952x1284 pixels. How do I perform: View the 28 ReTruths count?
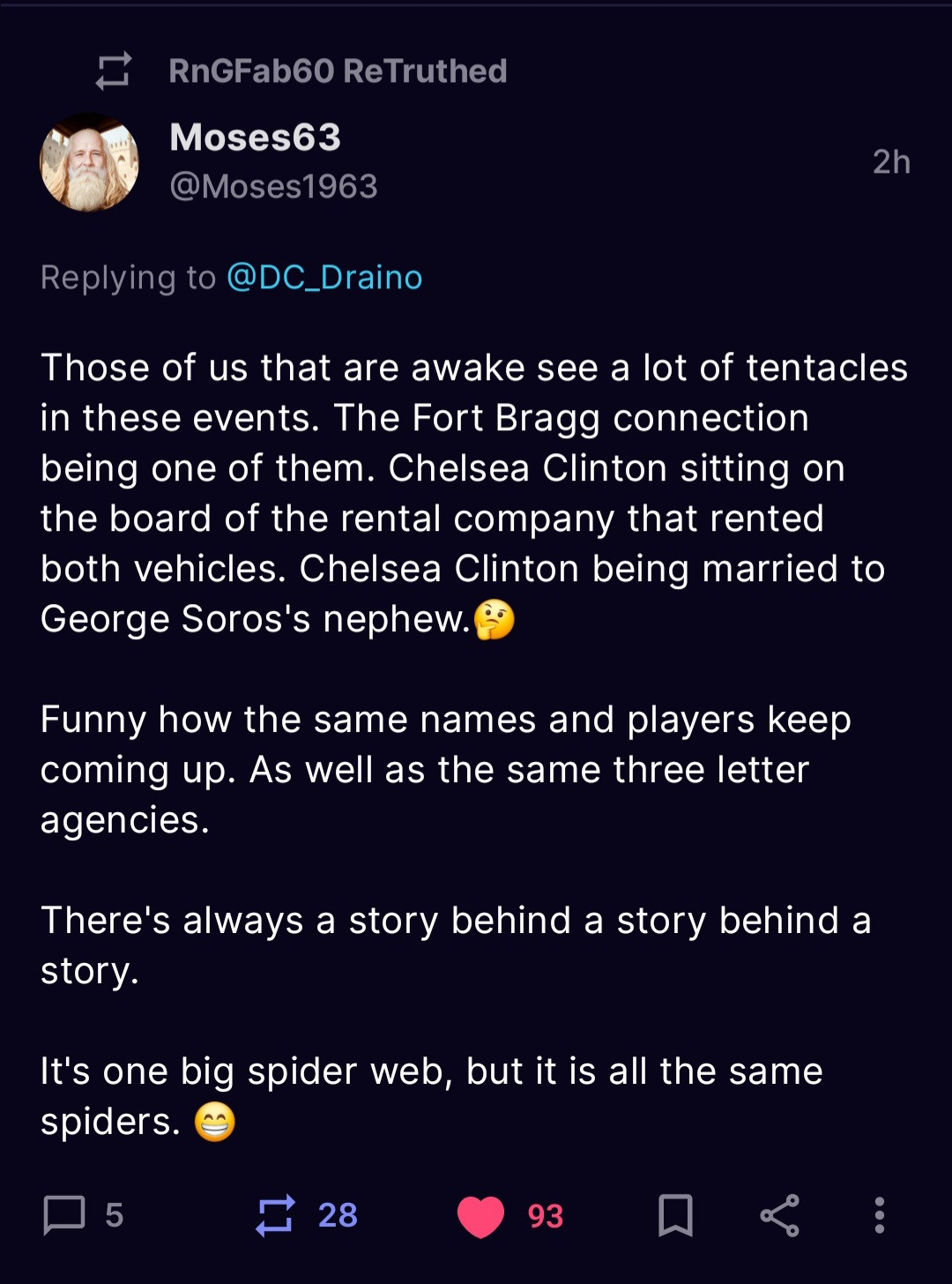[338, 1215]
